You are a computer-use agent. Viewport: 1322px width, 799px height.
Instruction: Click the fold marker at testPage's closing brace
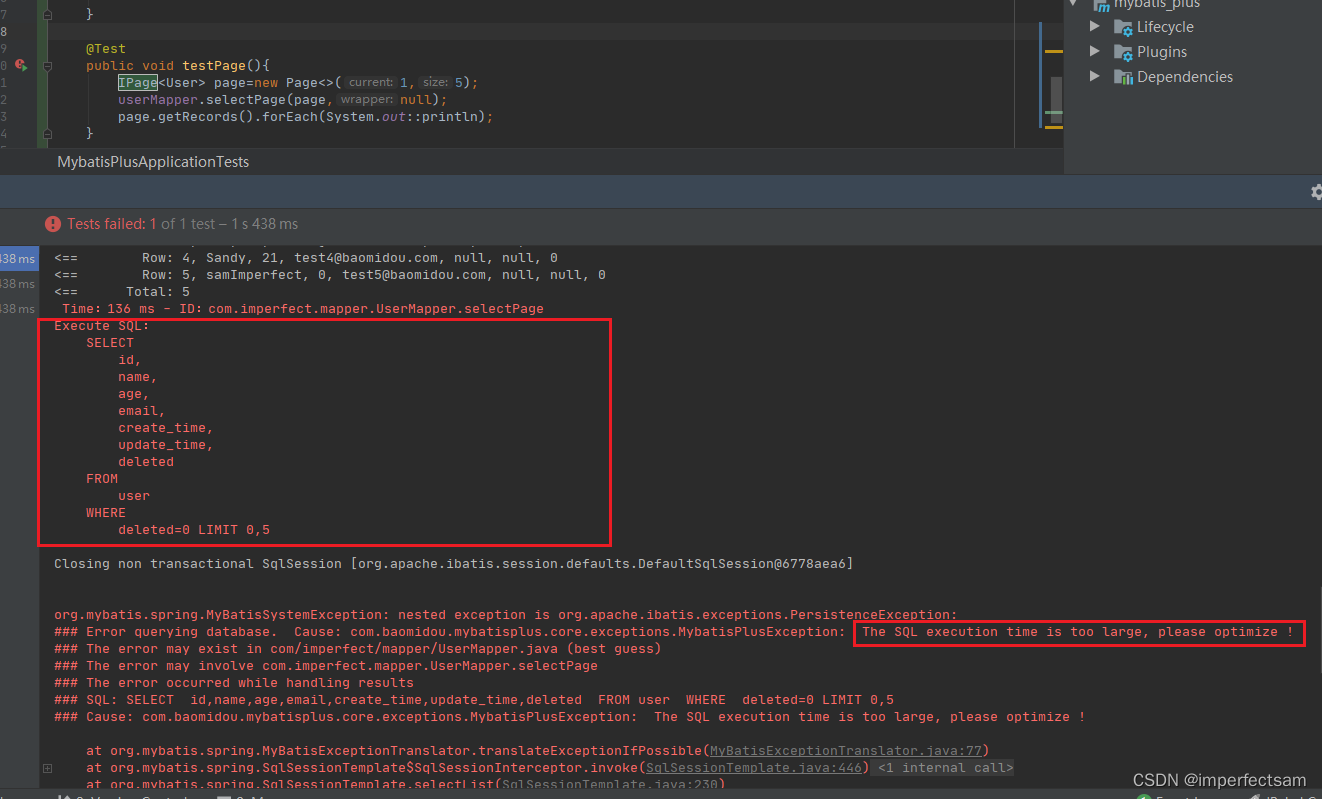[47, 134]
